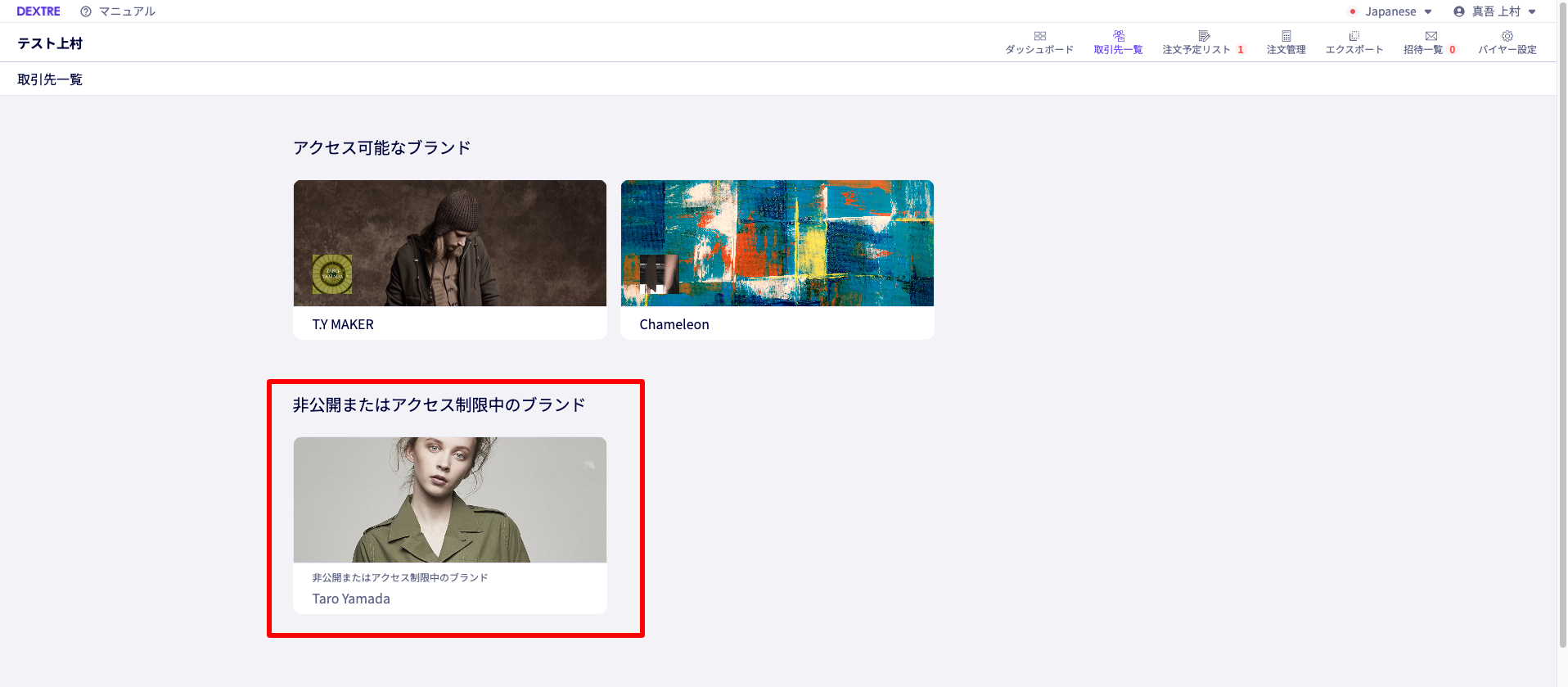
Task: Open 注文予定リスト tab
Action: (x=1196, y=50)
